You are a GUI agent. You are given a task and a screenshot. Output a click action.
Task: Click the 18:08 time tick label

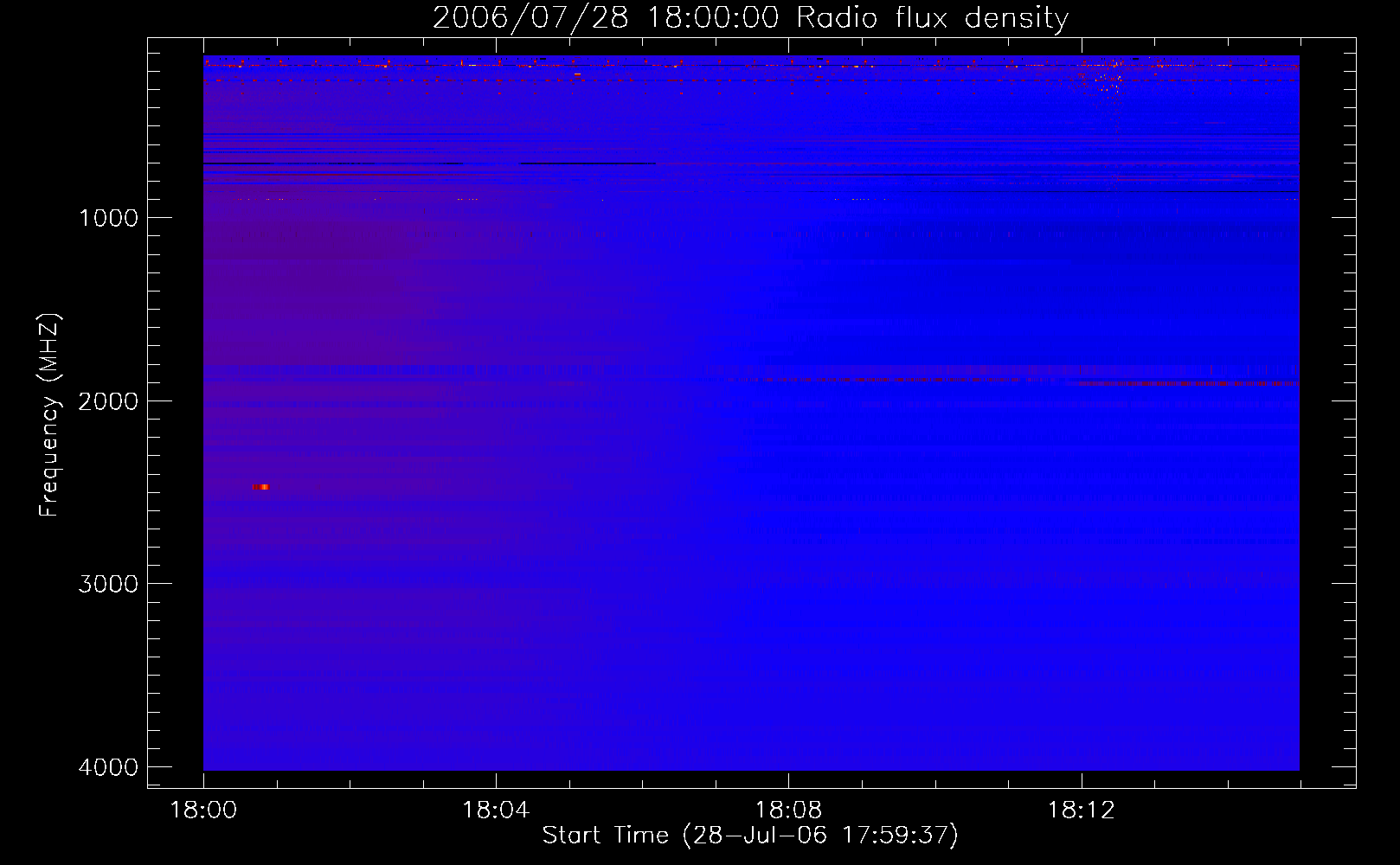click(x=788, y=811)
